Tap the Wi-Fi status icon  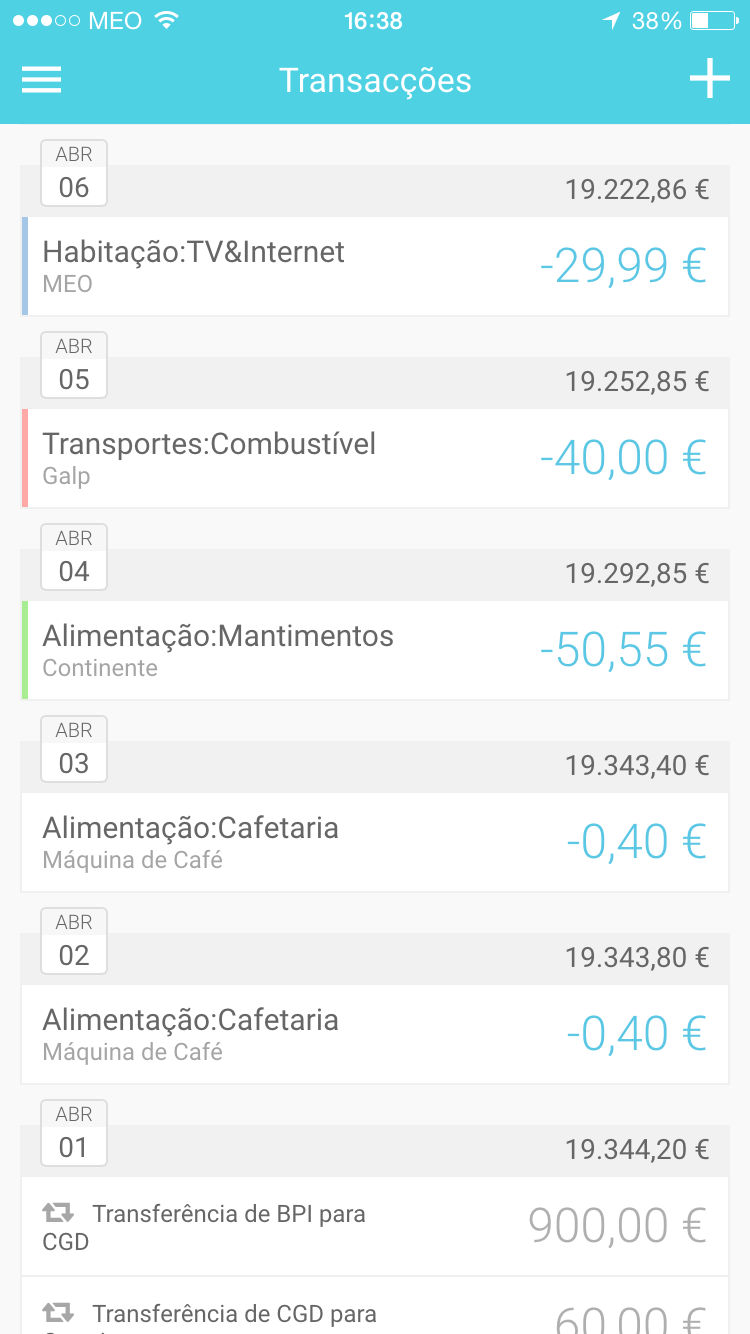[167, 20]
